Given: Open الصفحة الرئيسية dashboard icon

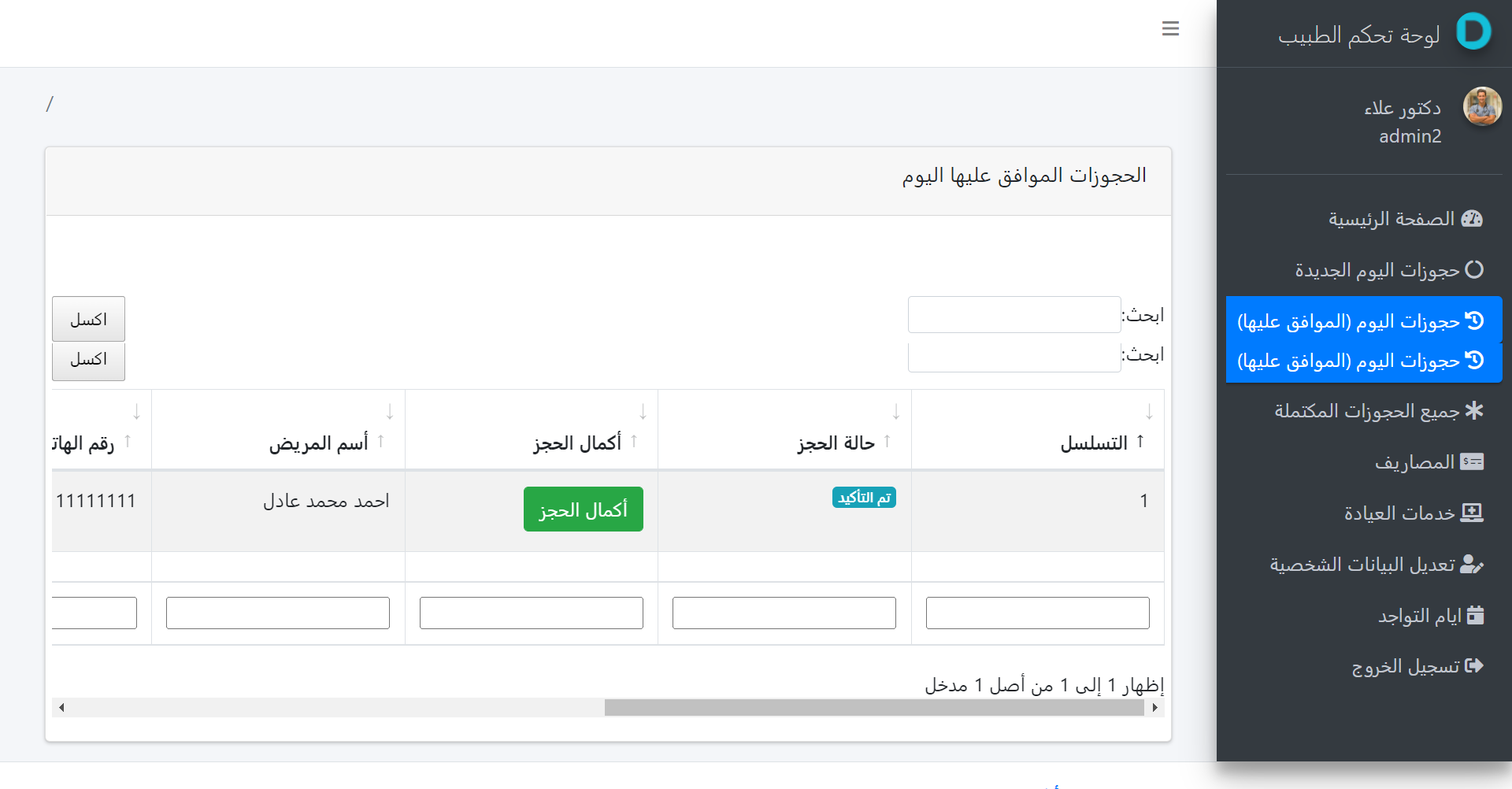Looking at the screenshot, I should click(1472, 219).
